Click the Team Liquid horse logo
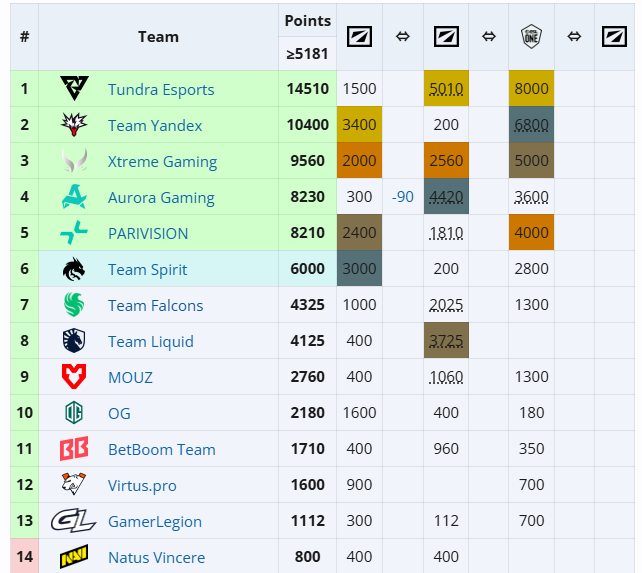 (x=74, y=340)
